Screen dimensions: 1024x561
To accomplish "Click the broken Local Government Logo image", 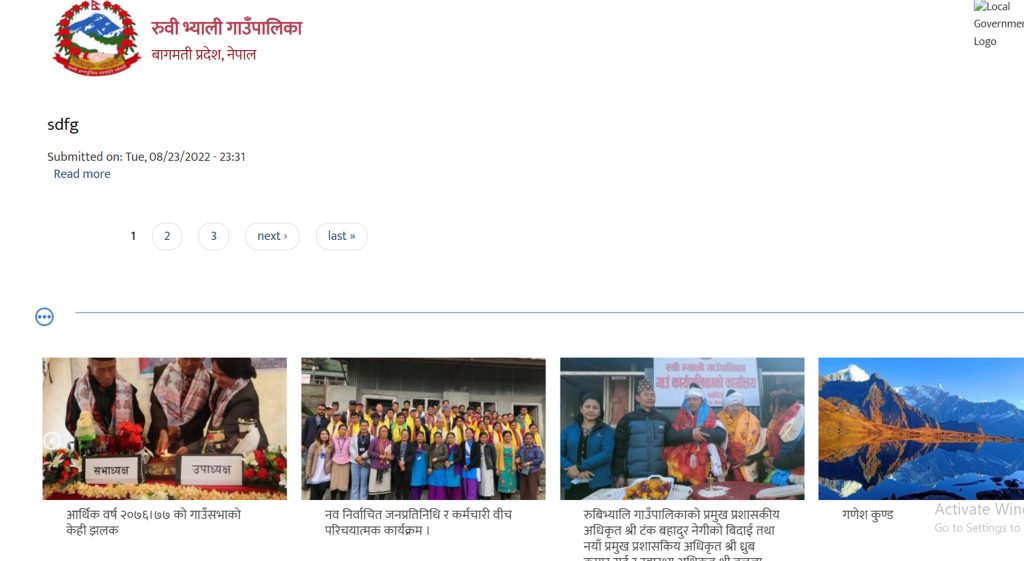I will pyautogui.click(x=999, y=24).
